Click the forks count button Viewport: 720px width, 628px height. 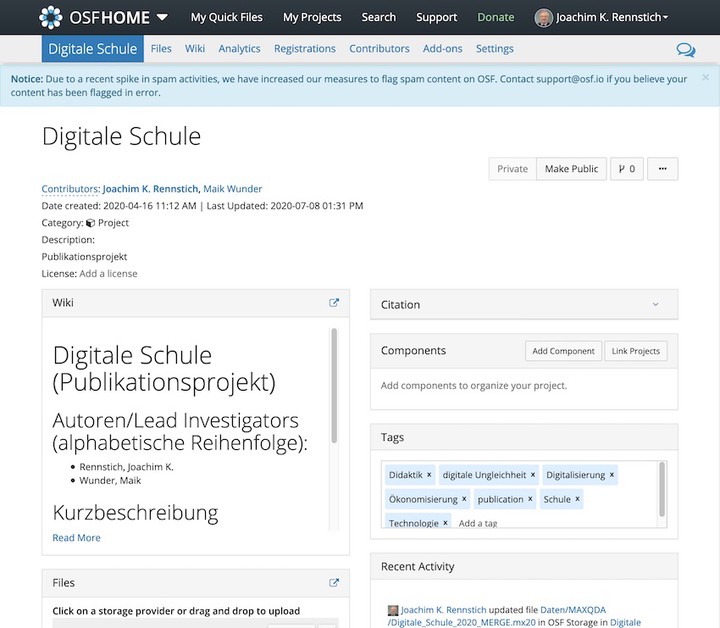pyautogui.click(x=627, y=169)
